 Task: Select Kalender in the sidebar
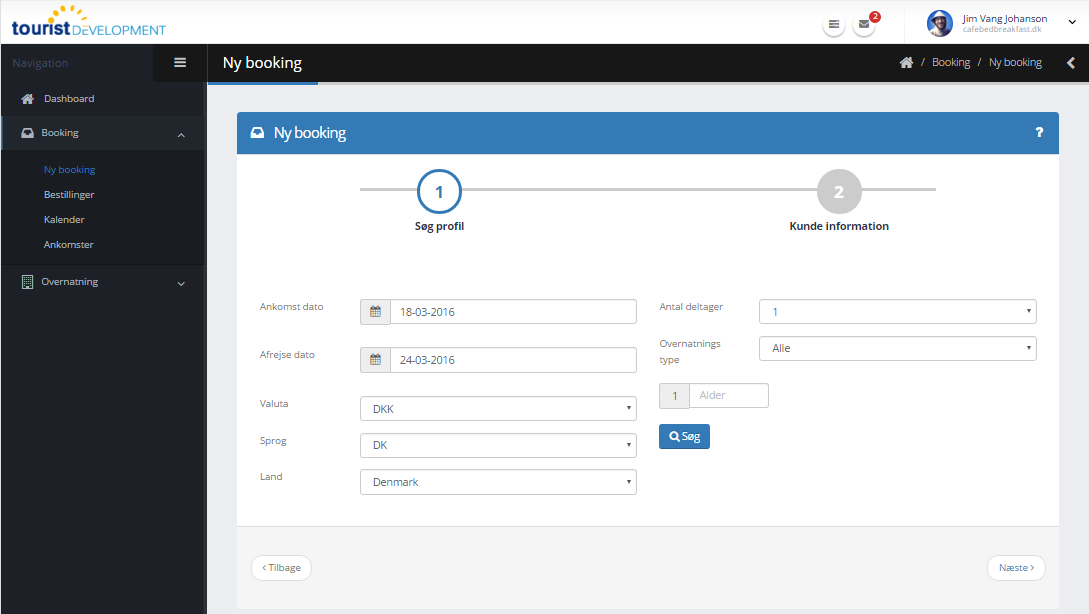coord(64,220)
